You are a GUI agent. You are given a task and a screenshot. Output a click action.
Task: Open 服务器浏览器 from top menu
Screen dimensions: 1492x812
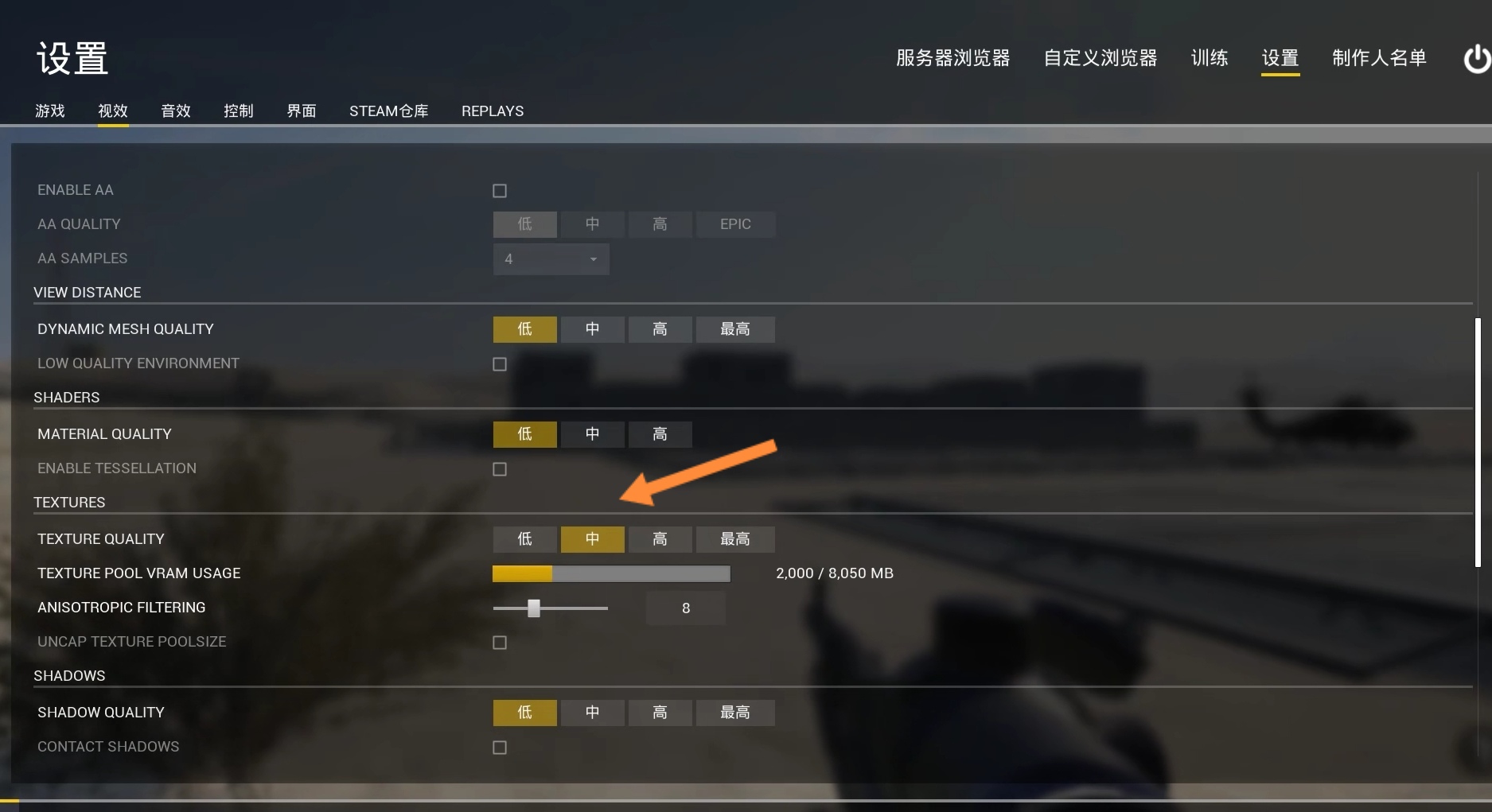click(953, 58)
